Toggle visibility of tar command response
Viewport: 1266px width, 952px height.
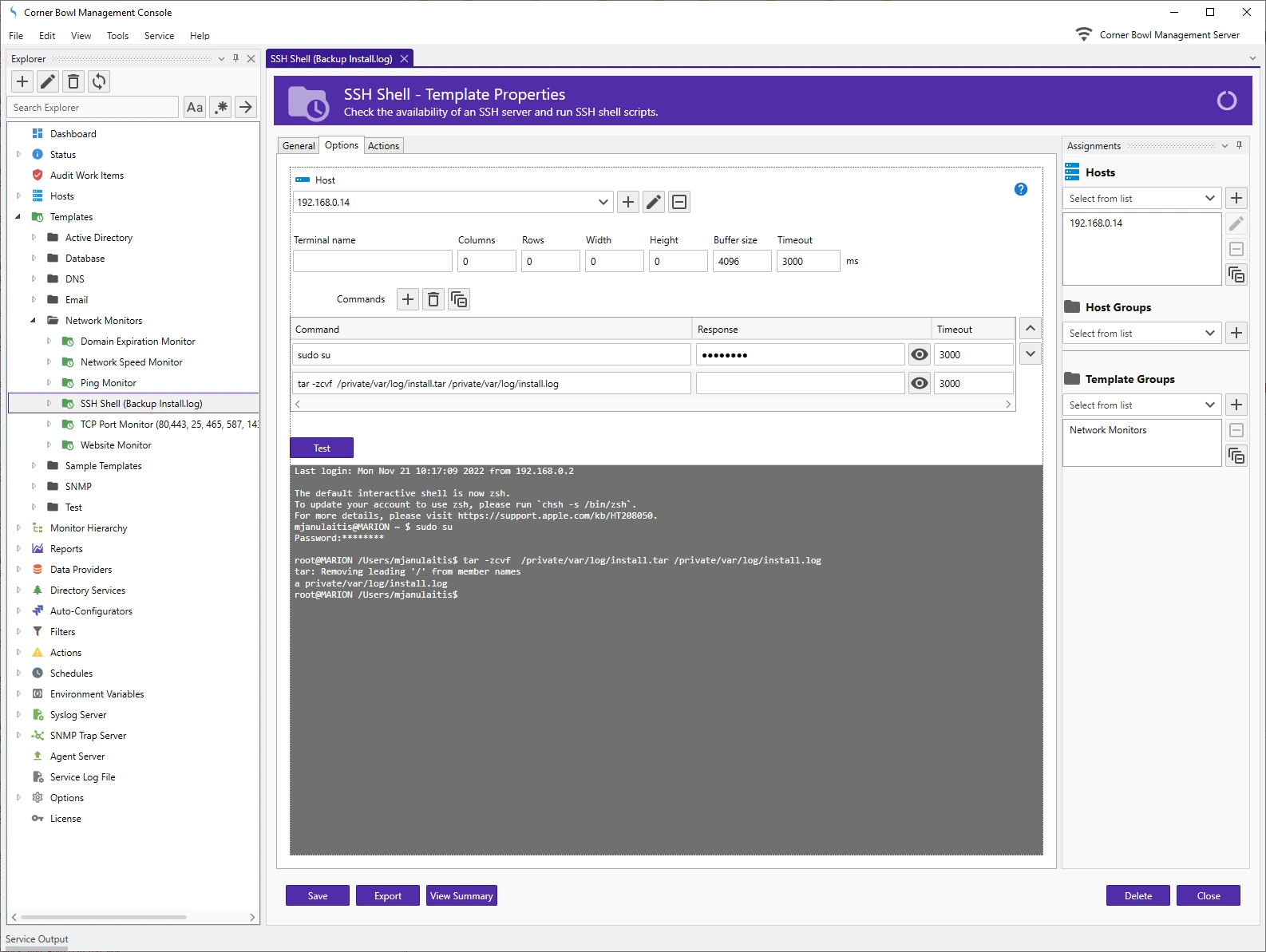(920, 384)
